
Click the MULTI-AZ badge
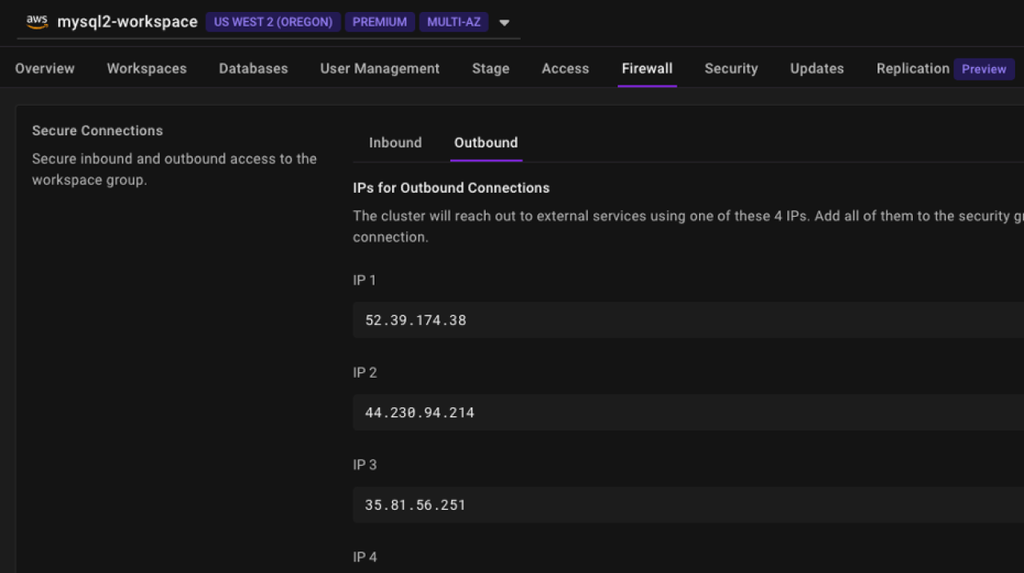coord(454,22)
